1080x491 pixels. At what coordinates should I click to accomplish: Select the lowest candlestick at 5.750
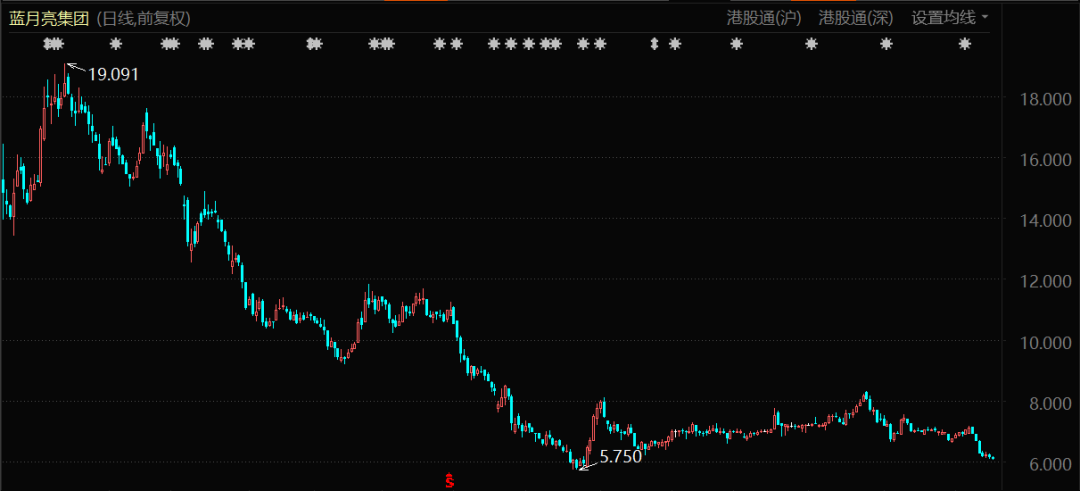(580, 462)
